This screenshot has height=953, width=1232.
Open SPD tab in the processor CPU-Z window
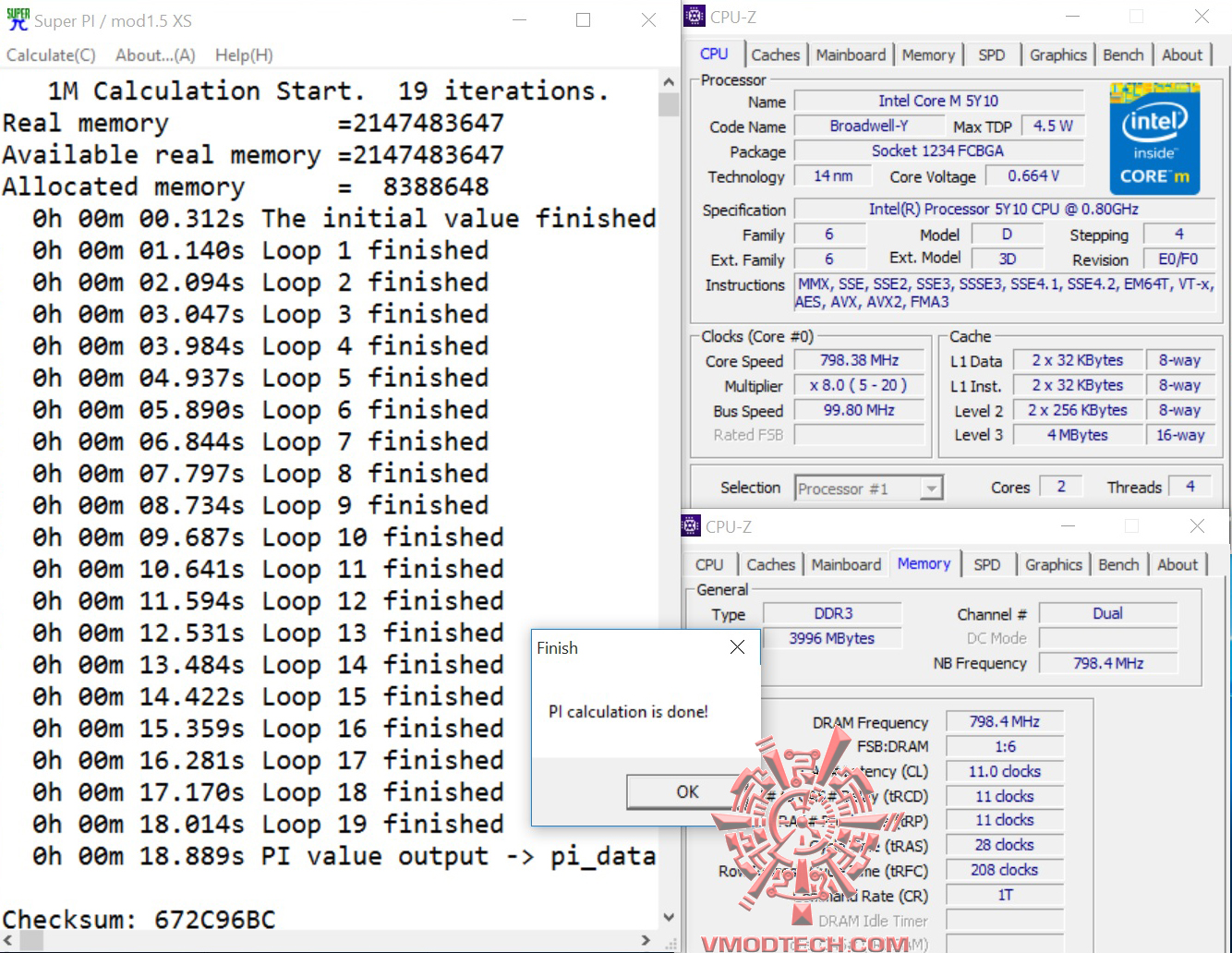[991, 55]
